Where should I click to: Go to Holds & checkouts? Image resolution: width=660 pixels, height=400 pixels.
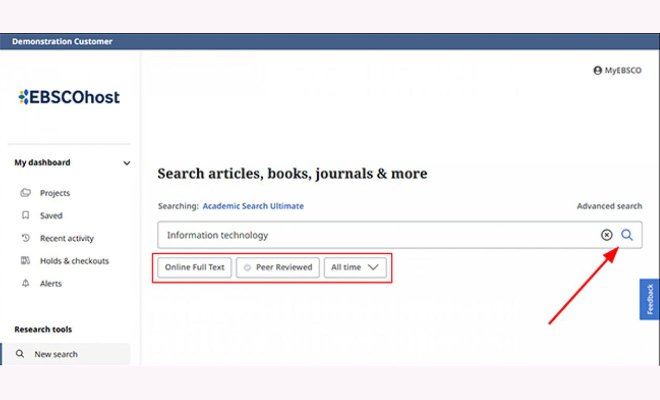[74, 261]
